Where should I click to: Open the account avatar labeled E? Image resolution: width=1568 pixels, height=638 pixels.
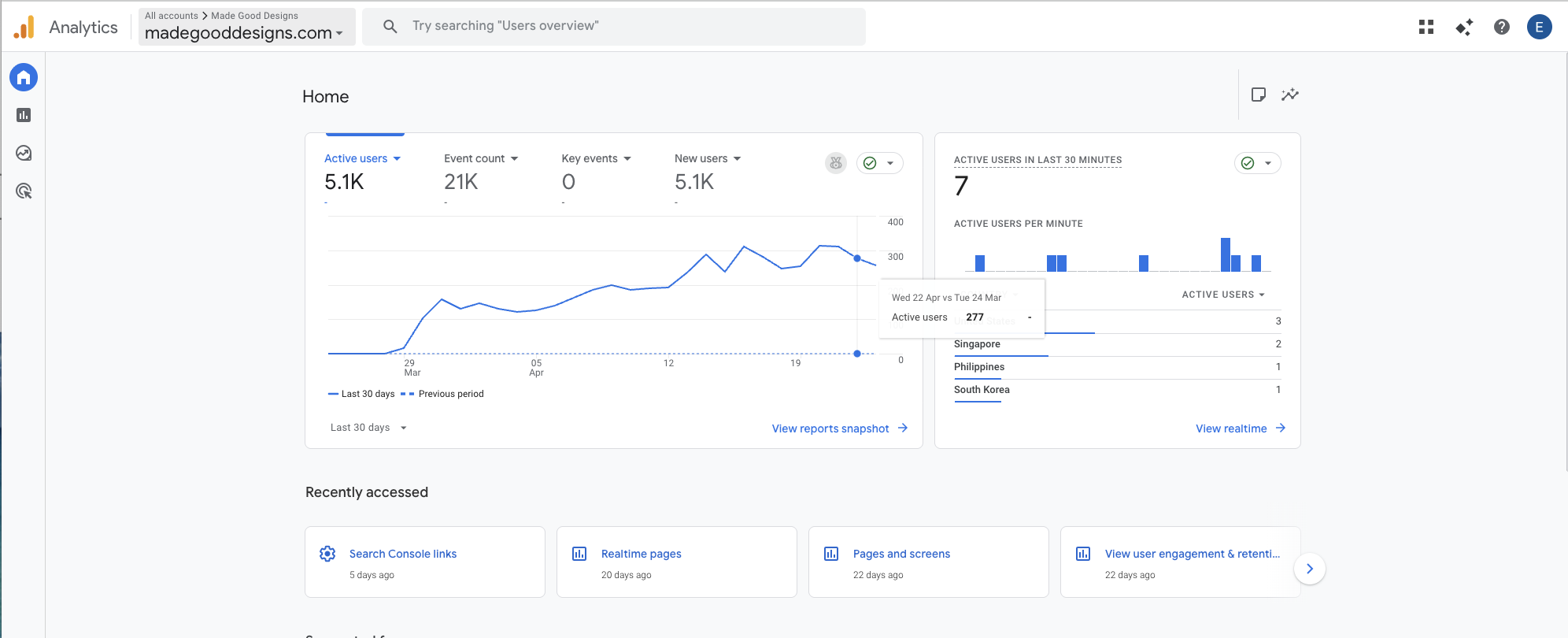pos(1540,27)
